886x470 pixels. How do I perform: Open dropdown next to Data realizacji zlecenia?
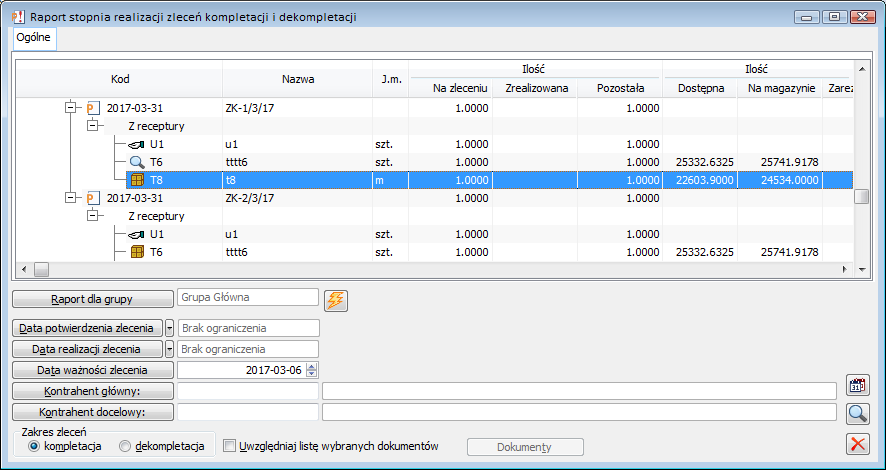169,349
